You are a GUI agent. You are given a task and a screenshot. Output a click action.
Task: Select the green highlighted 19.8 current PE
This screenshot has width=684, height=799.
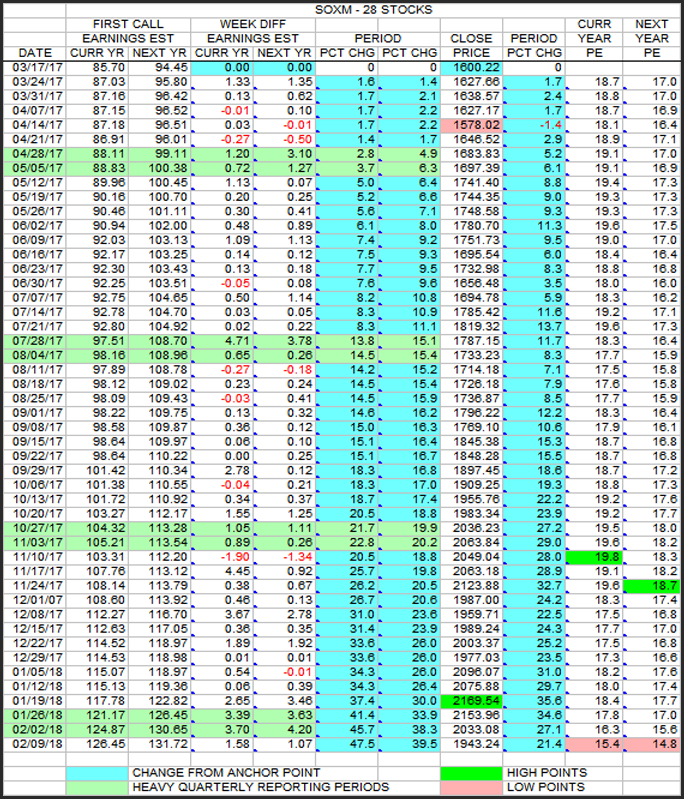pyautogui.click(x=595, y=556)
